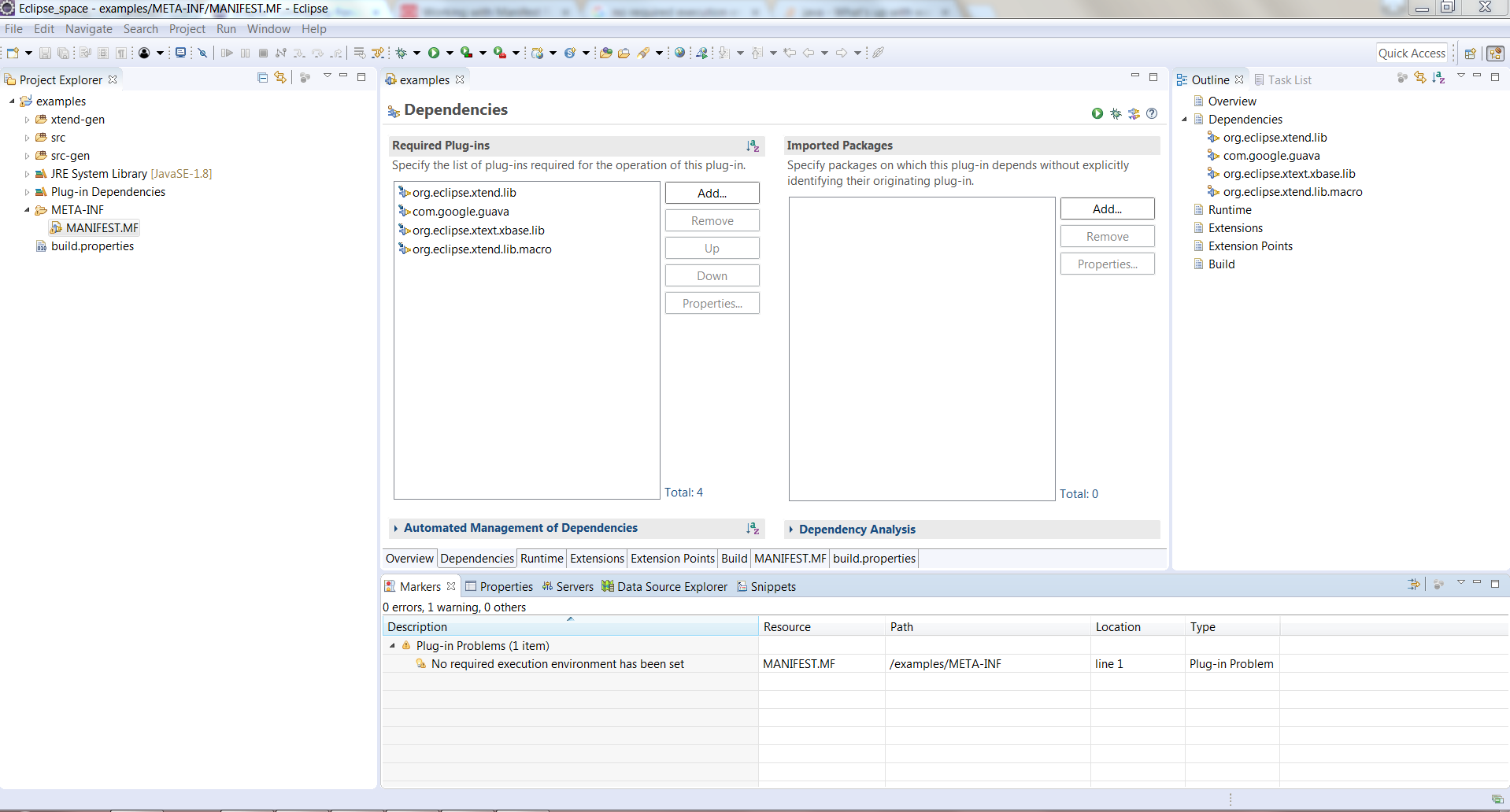Click the Quick Access search field
The image size is (1510, 812).
coord(1412,54)
